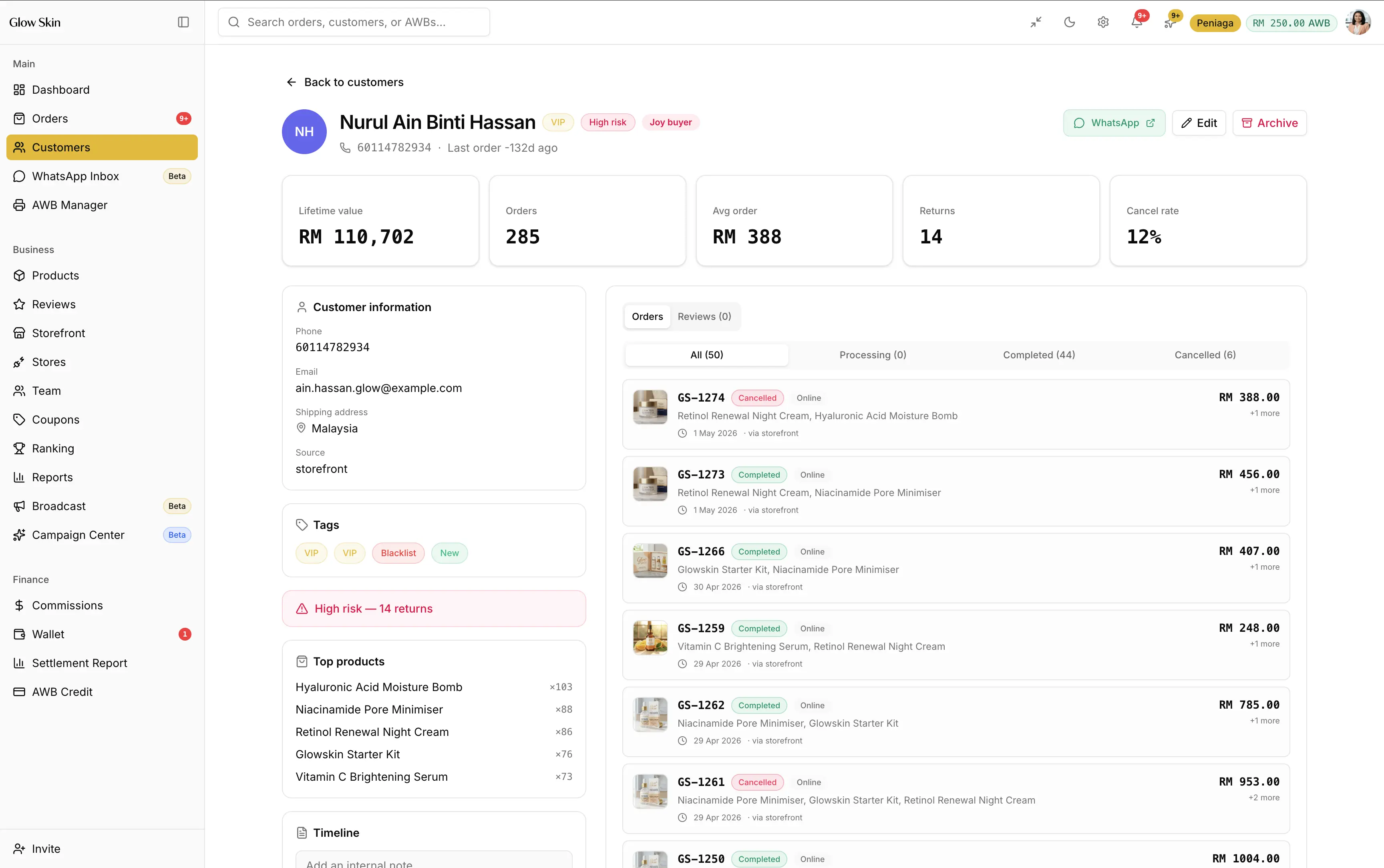
Task: Click customer email address
Action: [379, 388]
